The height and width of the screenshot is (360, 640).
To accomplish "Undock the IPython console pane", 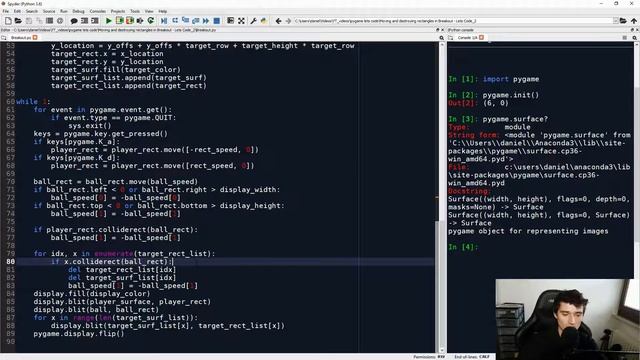I will [632, 30].
